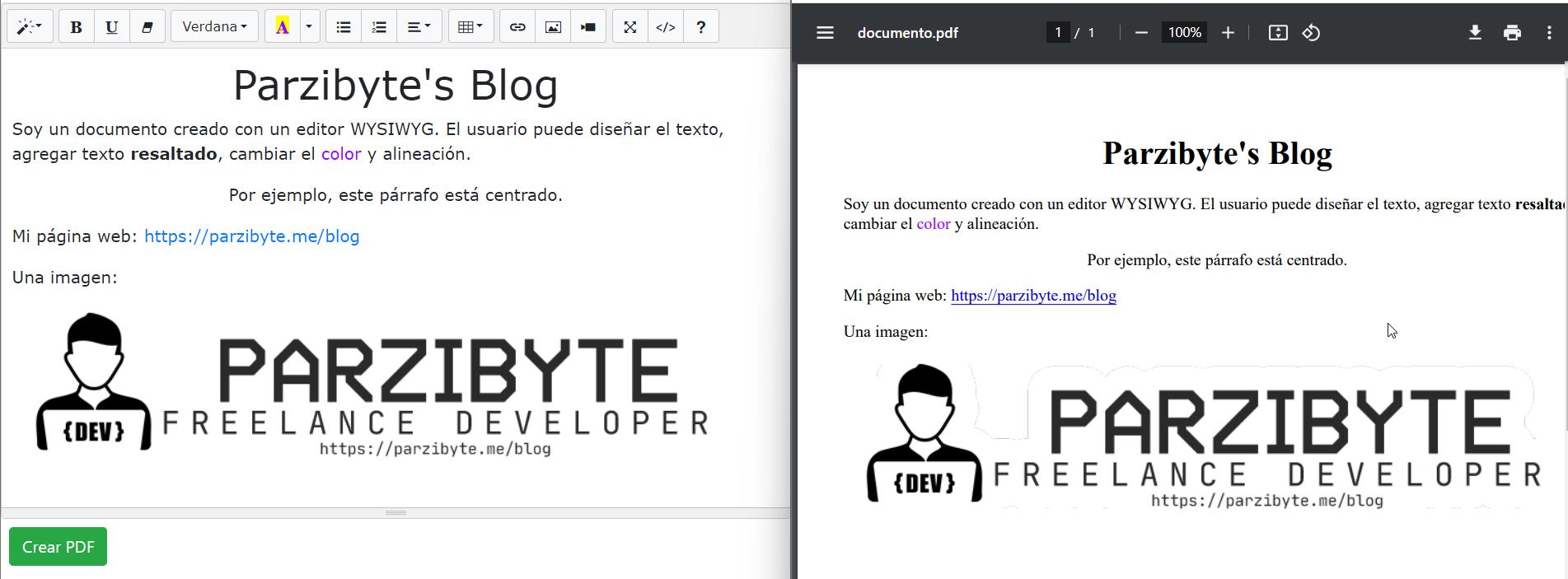Apply the yellow highlight color button
Viewport: 1568px width, 579px height.
coord(283,27)
